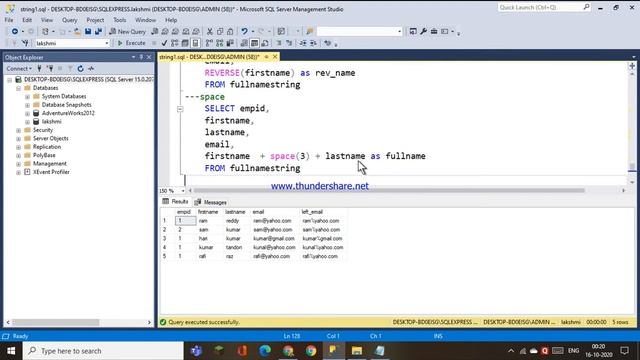Expand the System Databases node

click(x=27, y=97)
